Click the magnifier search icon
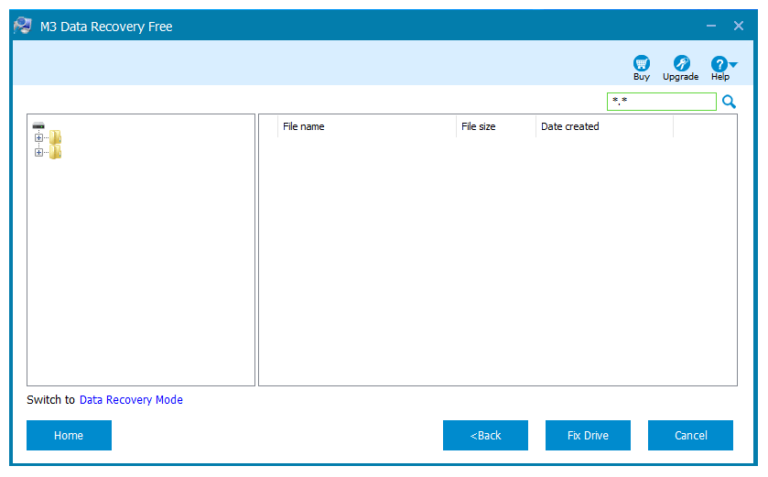Screen dimensions: 768x477 pos(729,102)
